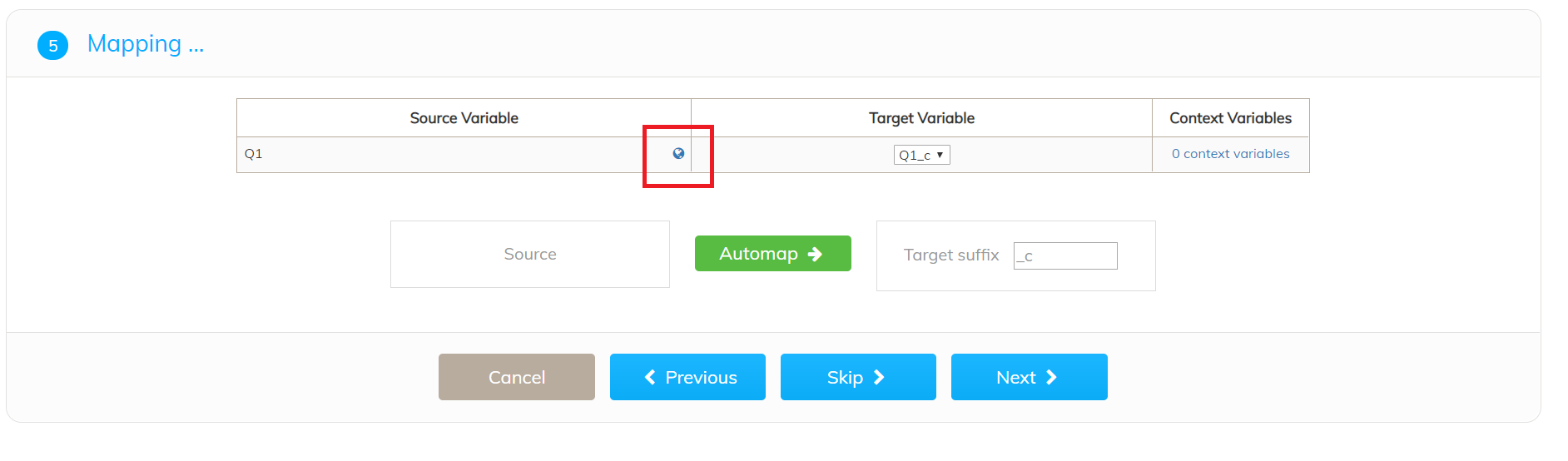Click the left chevron on Previous button
The image size is (1568, 461).
pyautogui.click(x=650, y=377)
